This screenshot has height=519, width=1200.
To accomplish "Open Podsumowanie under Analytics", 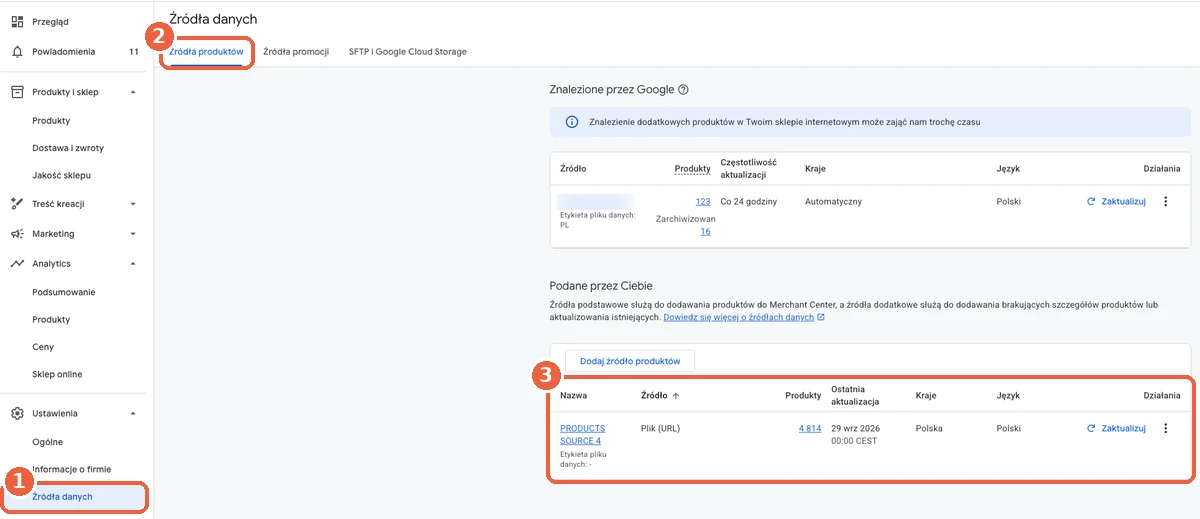I will click(x=64, y=292).
